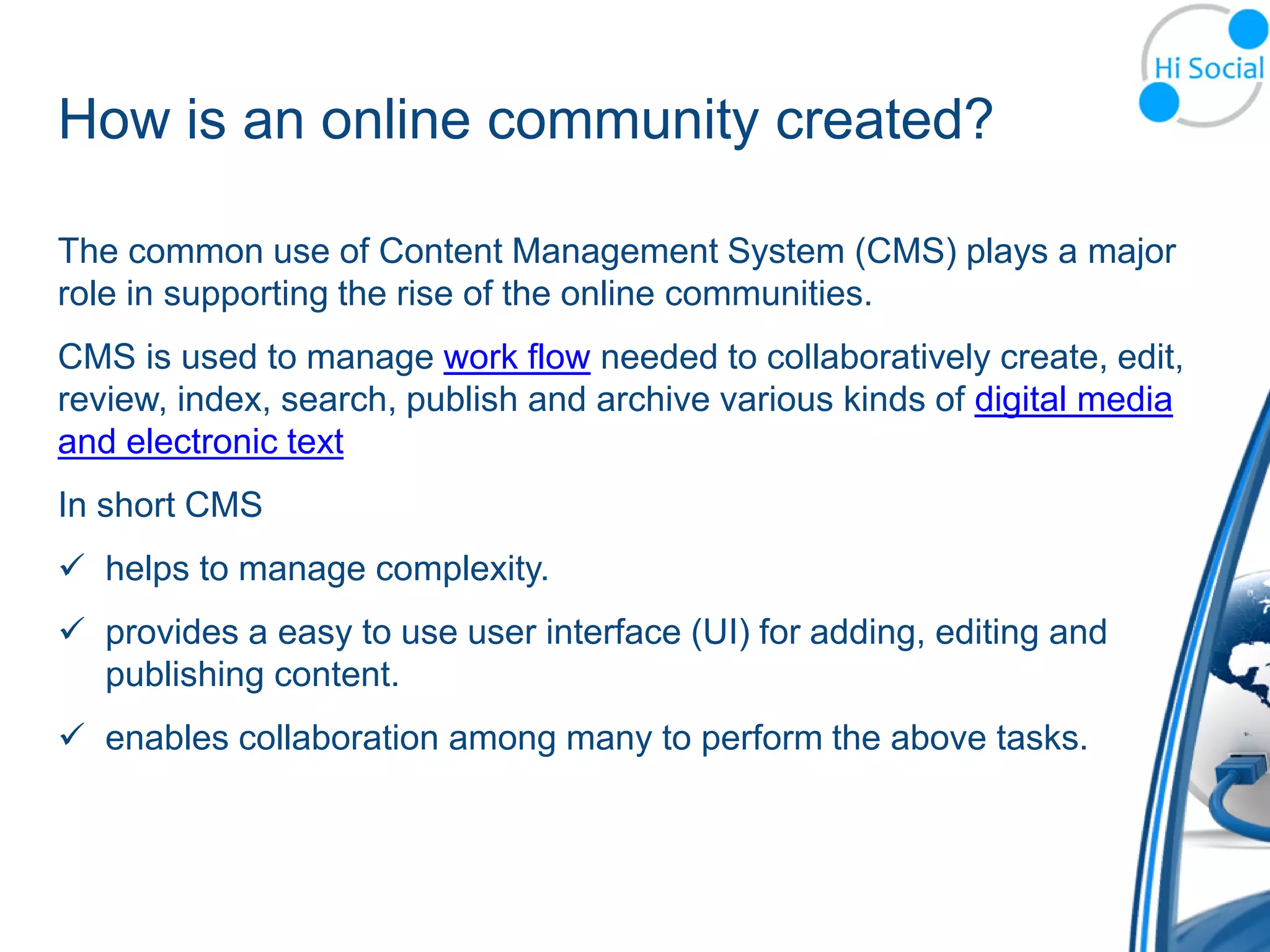Follow the 'and electronic text' link
Screen dimensions: 1270x952
[x=200, y=442]
